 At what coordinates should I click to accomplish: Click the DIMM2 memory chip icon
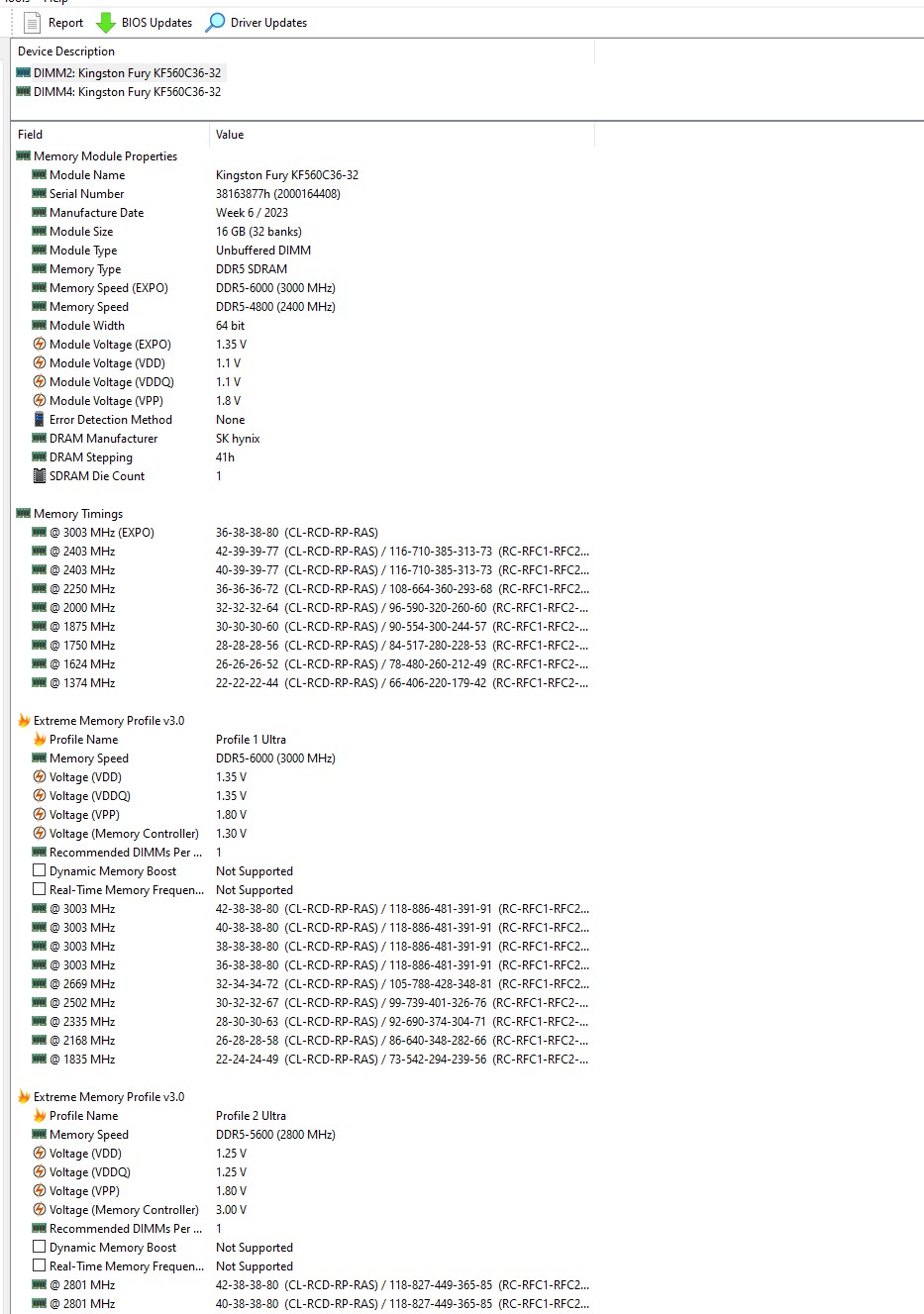(24, 72)
